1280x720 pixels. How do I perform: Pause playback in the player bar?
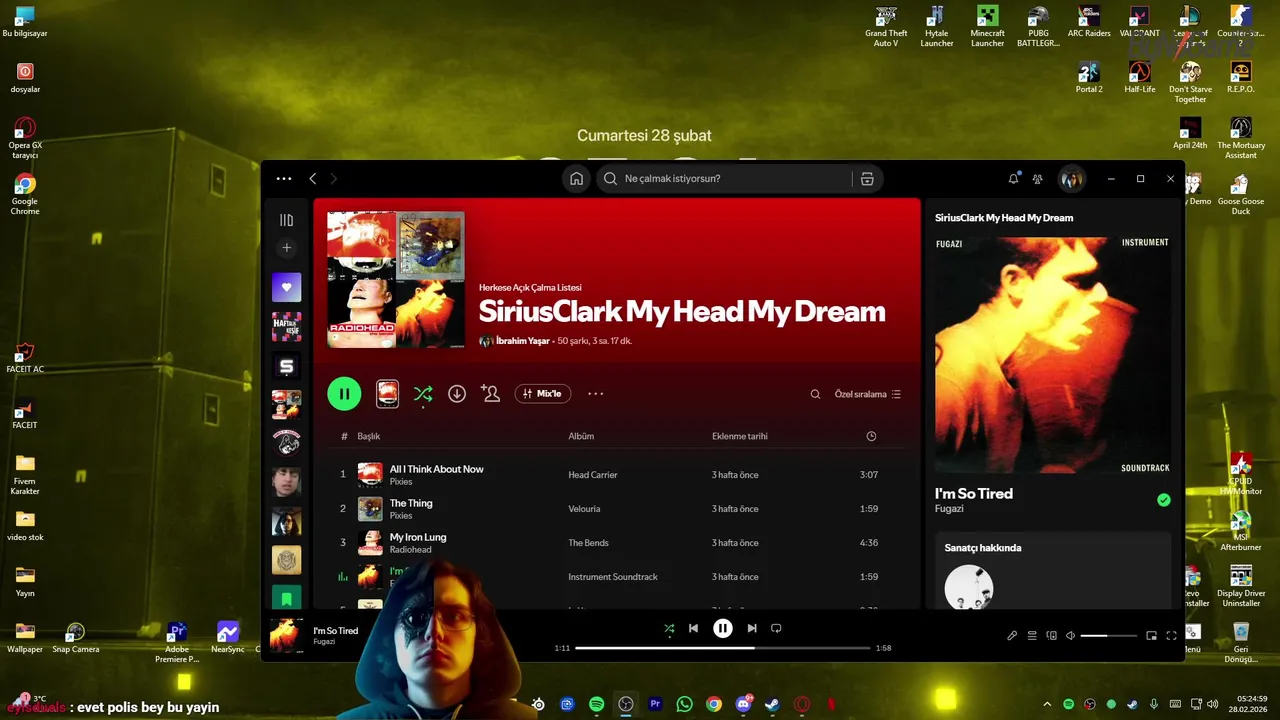click(722, 628)
